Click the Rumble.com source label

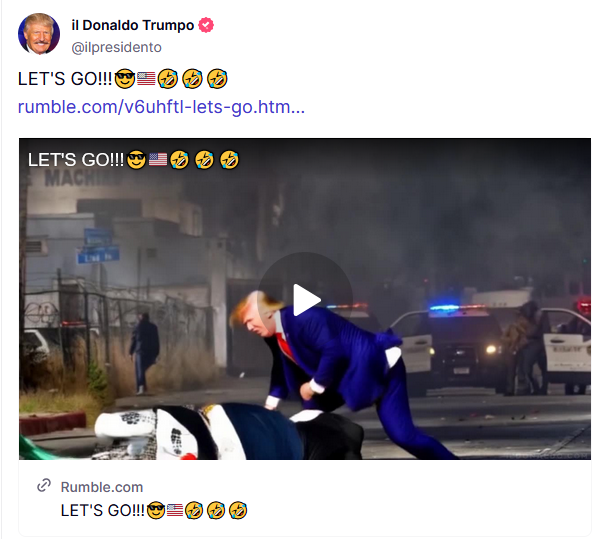tap(102, 487)
